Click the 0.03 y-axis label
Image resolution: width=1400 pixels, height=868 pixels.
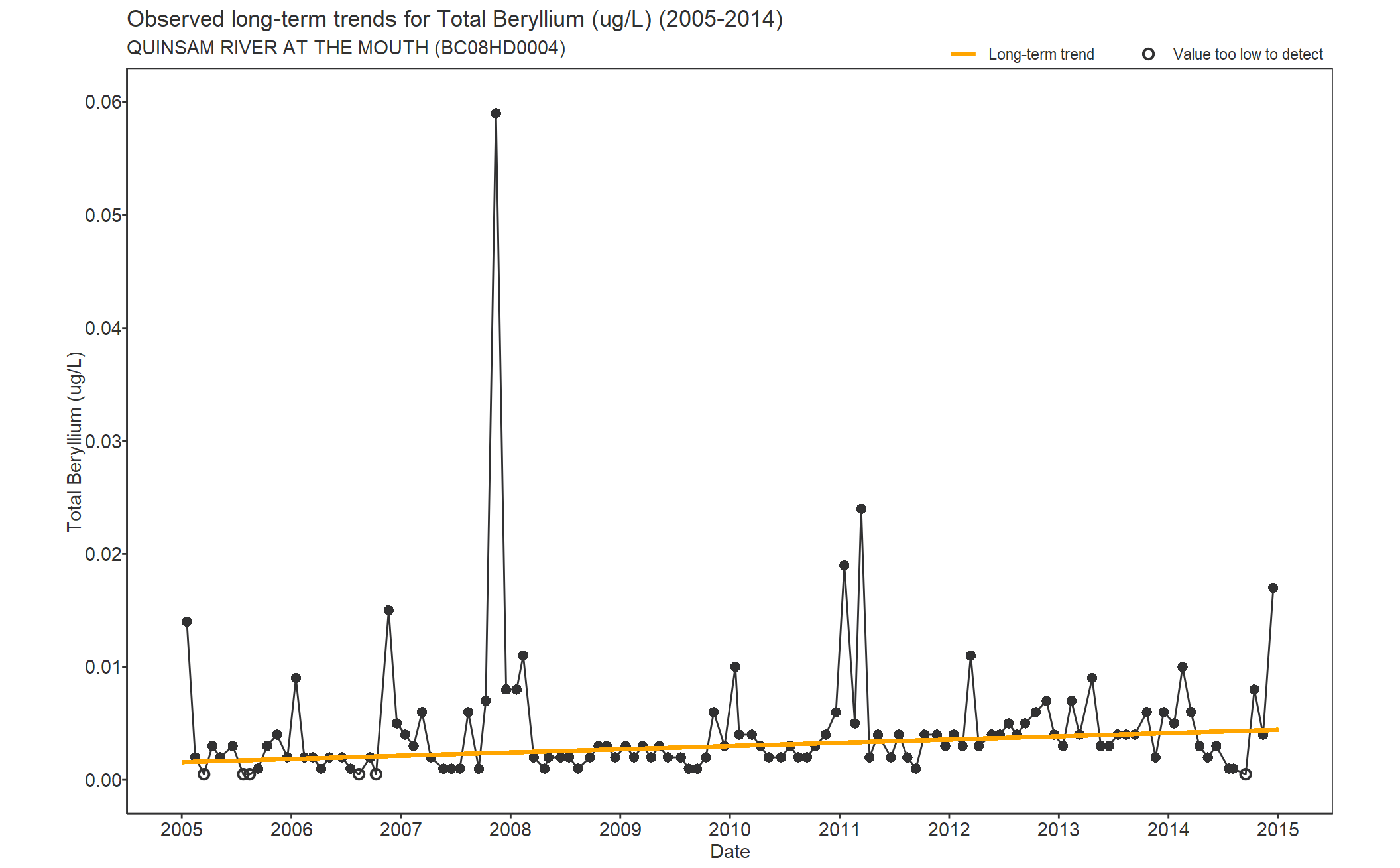[x=103, y=441]
